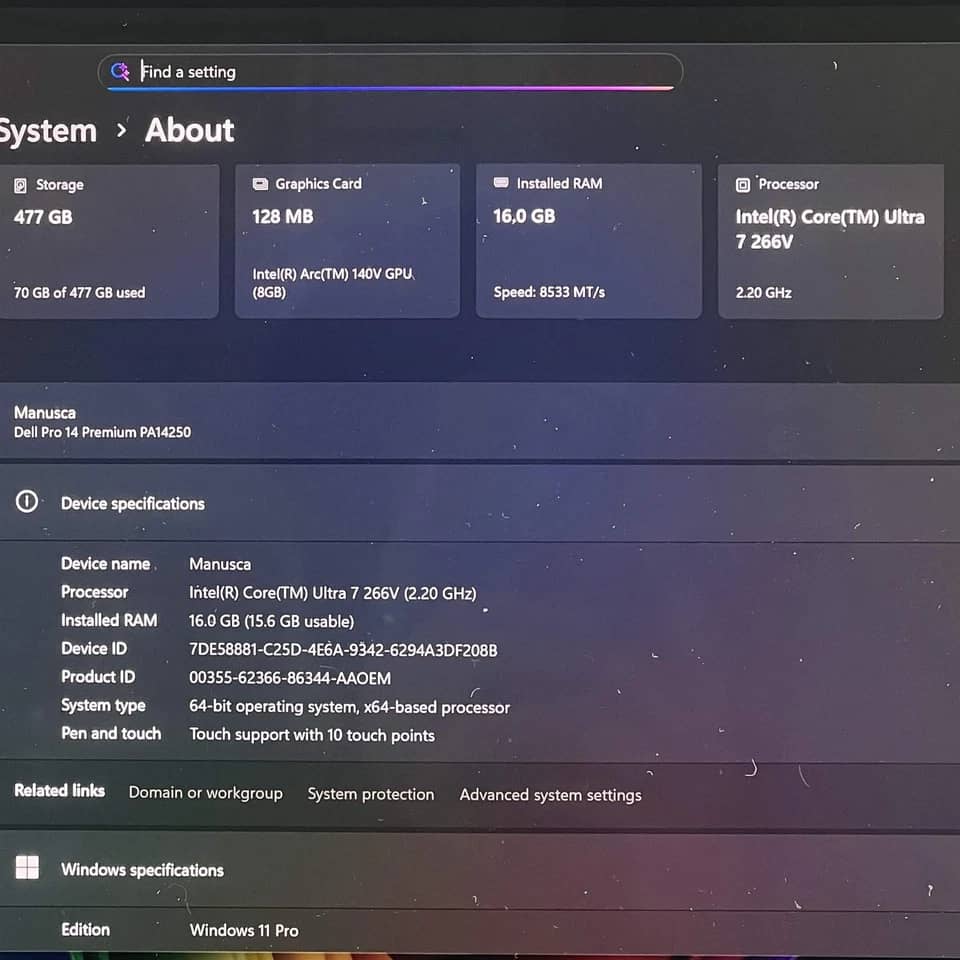Open the Installed RAM 16,0 GB card

[588, 241]
